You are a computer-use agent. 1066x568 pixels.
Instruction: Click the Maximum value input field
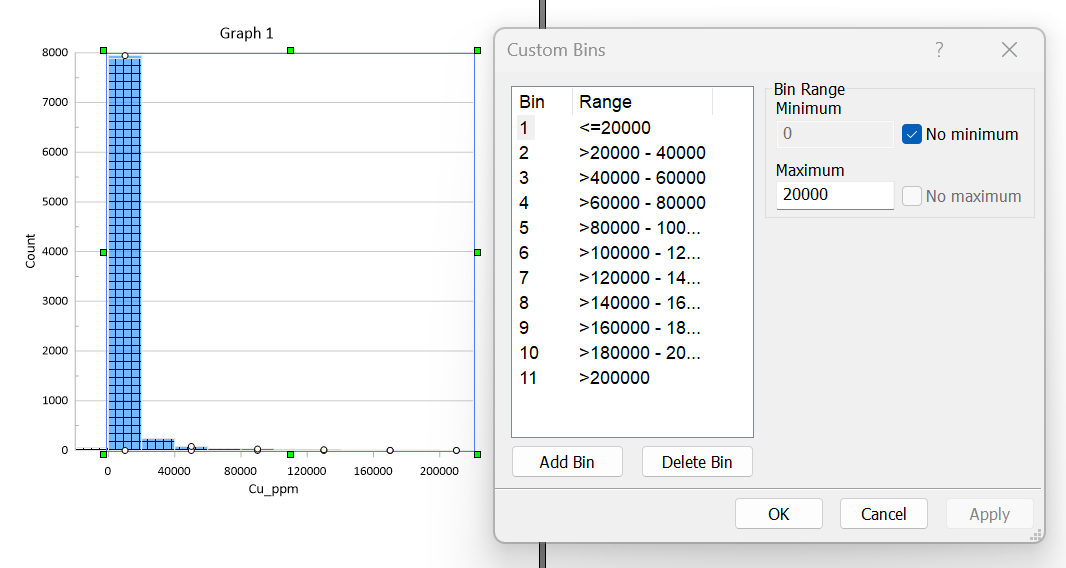tap(834, 195)
